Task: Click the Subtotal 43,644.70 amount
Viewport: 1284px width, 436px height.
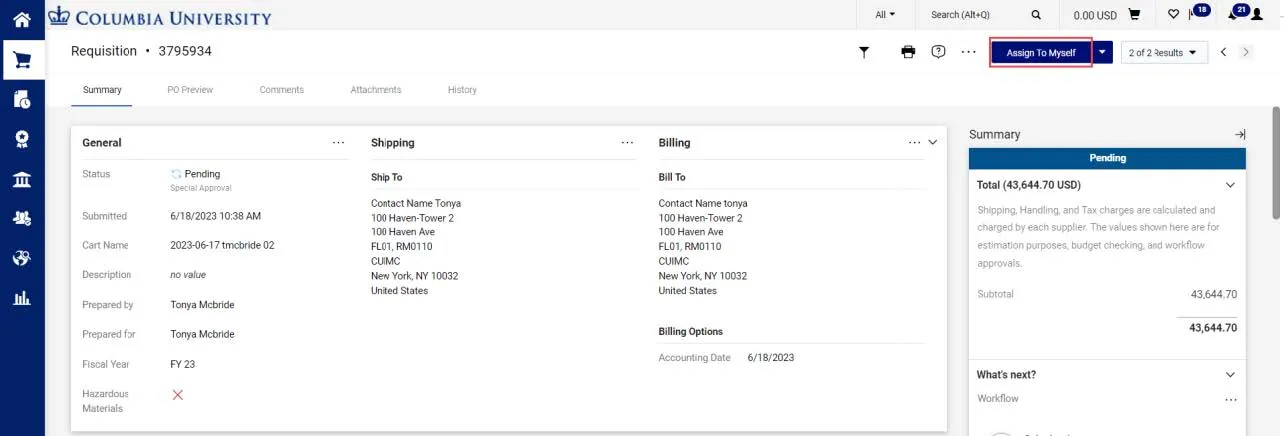Action: tap(1214, 295)
